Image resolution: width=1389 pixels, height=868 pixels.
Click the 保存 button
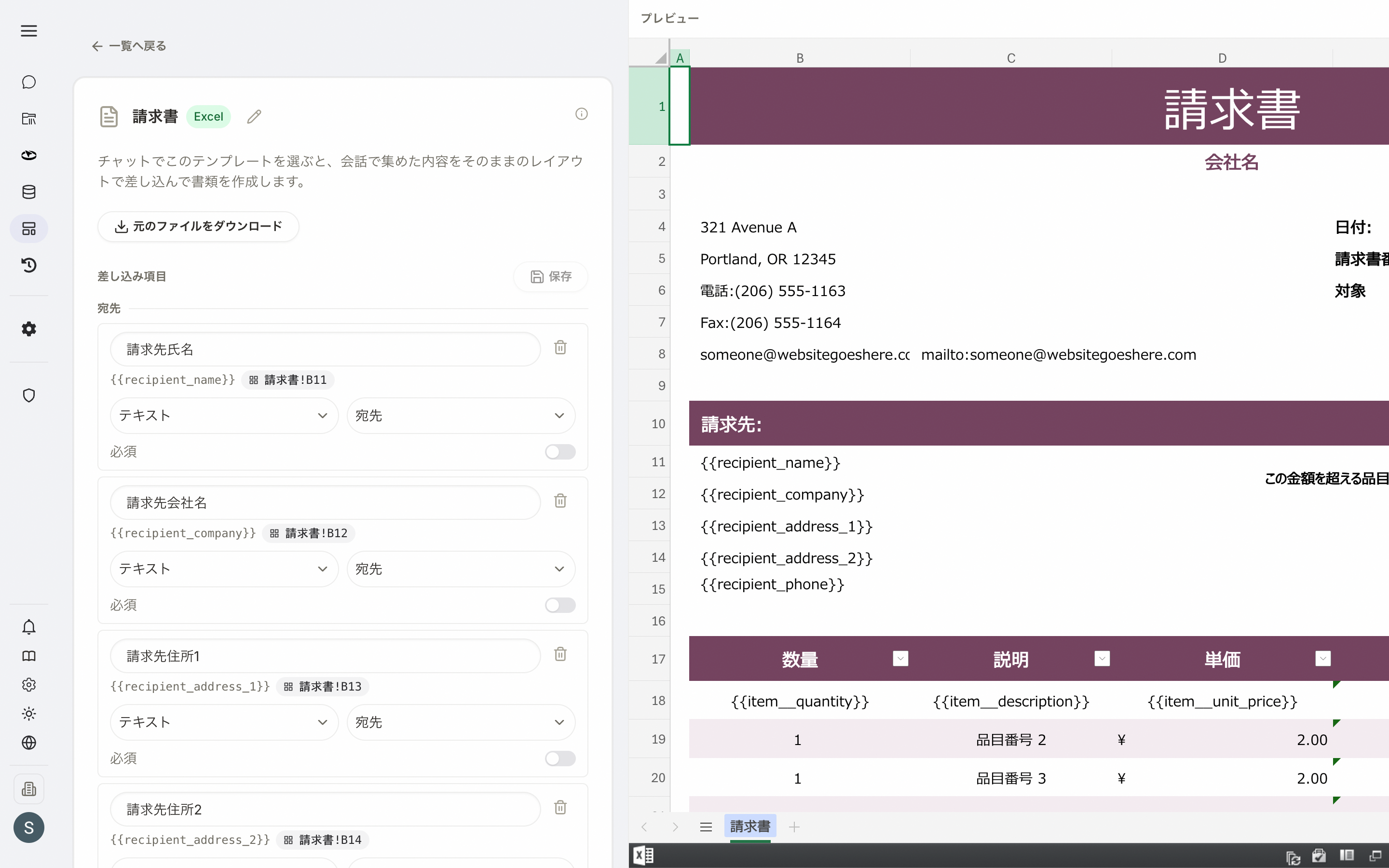point(550,277)
